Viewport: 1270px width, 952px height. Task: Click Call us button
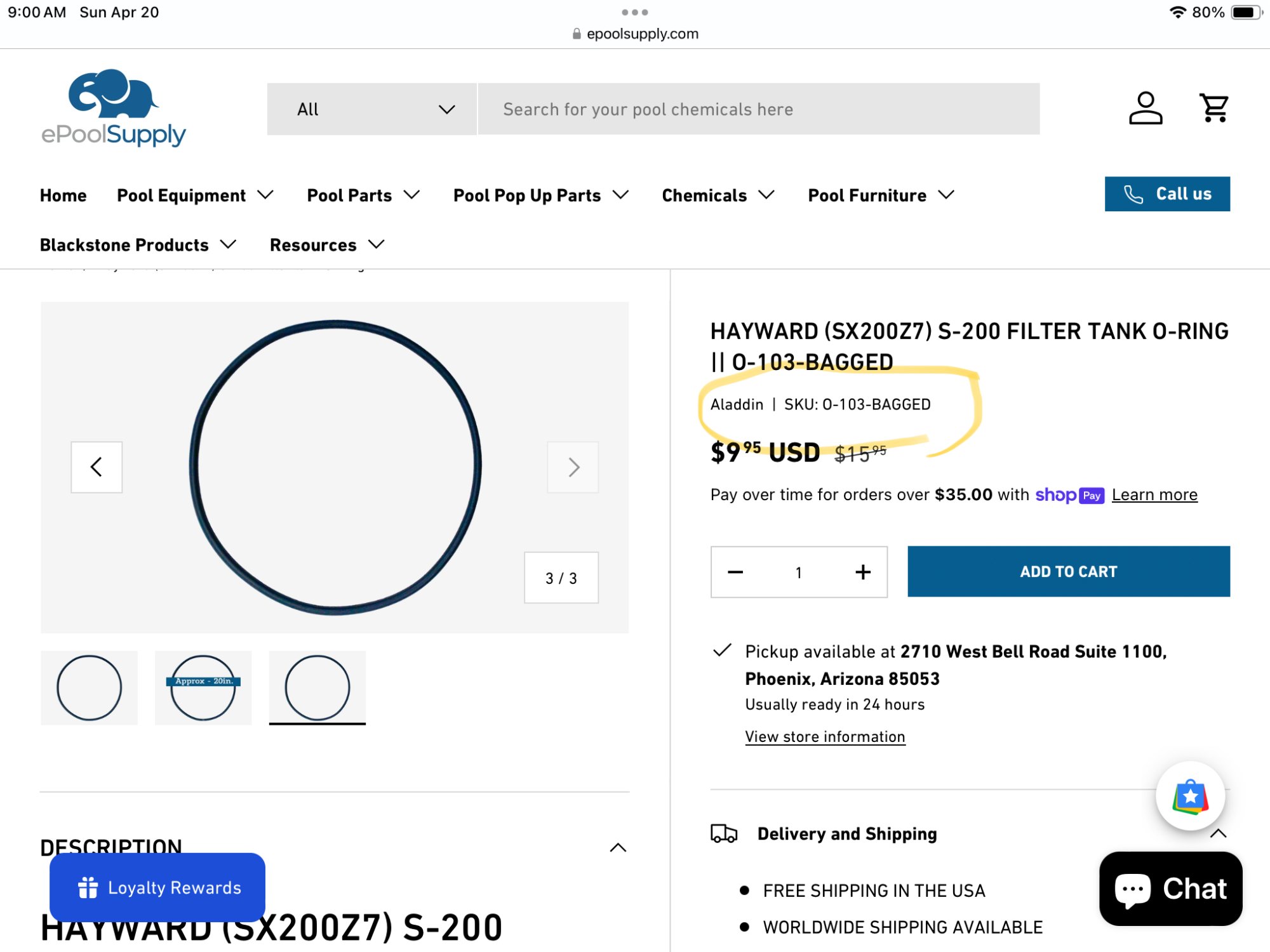(x=1167, y=194)
